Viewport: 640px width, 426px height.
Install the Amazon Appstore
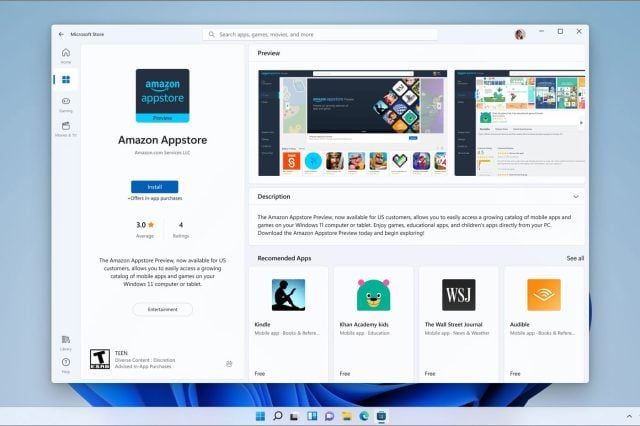(x=154, y=187)
